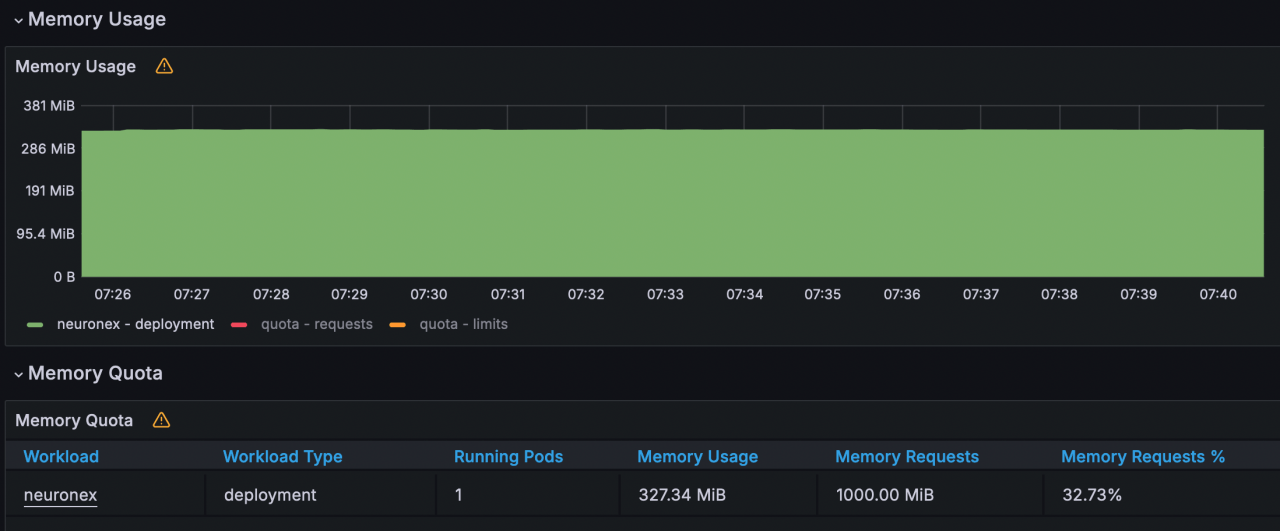Click warning icon beside Memory Usage panel title

click(164, 66)
